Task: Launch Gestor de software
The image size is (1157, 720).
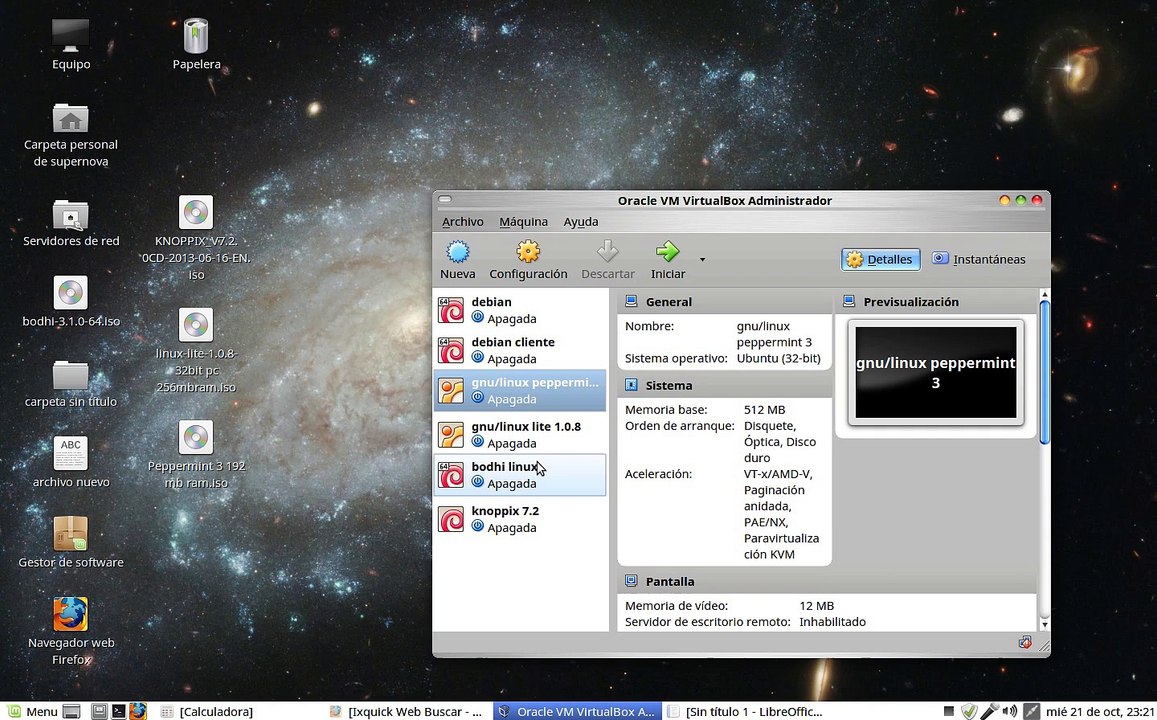Action: click(71, 542)
